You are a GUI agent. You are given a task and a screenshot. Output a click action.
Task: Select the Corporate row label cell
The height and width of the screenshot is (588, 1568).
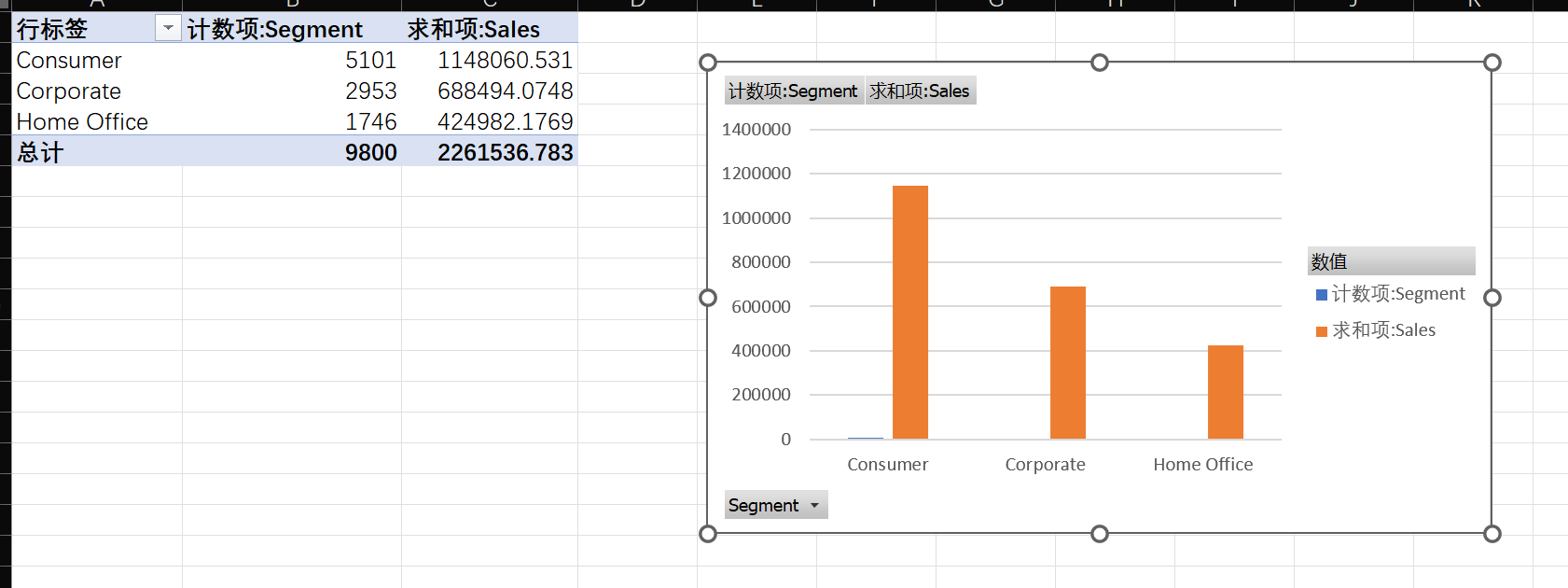tap(69, 91)
